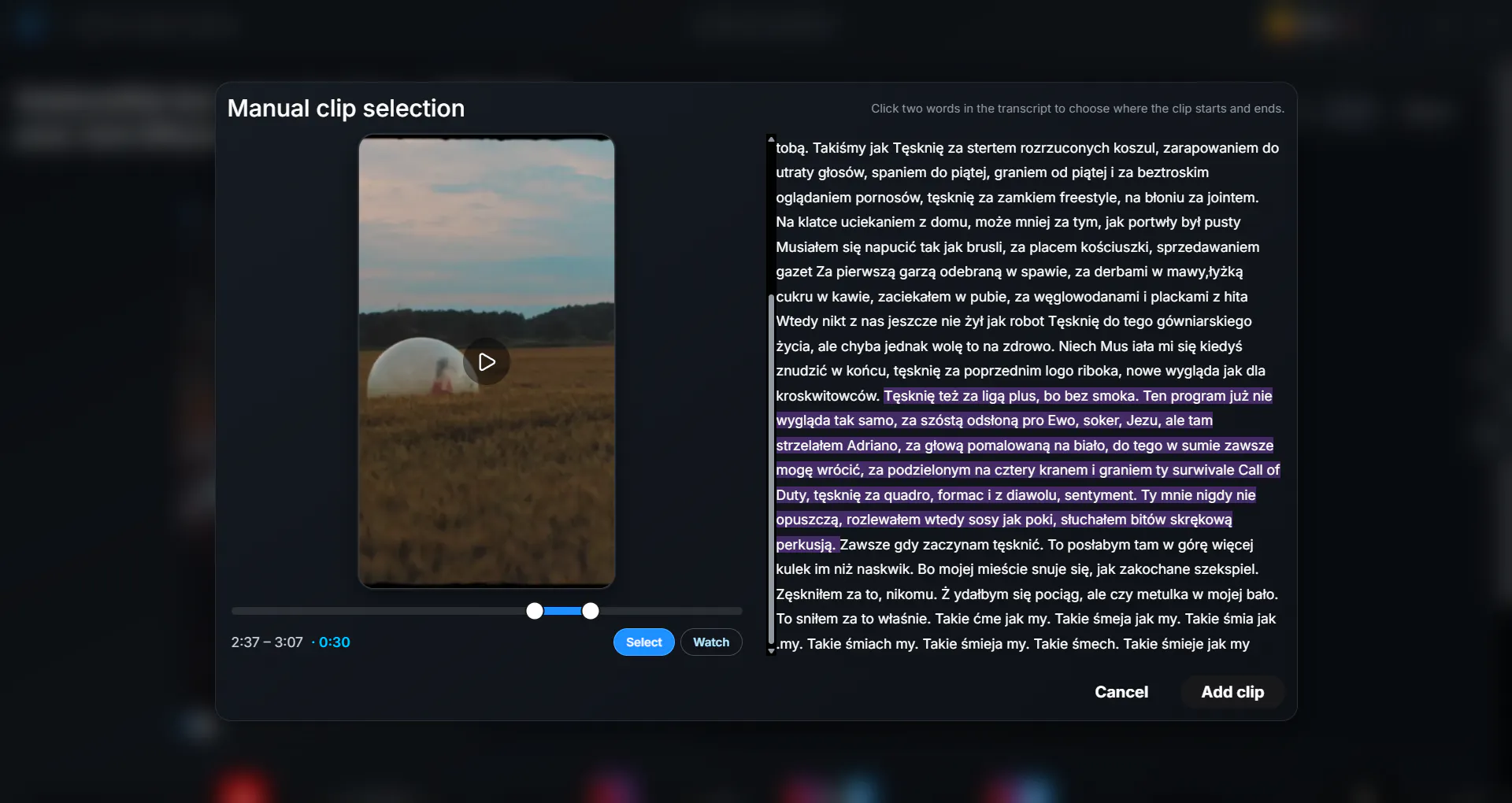Click the transcript scroll down arrow

point(771,652)
